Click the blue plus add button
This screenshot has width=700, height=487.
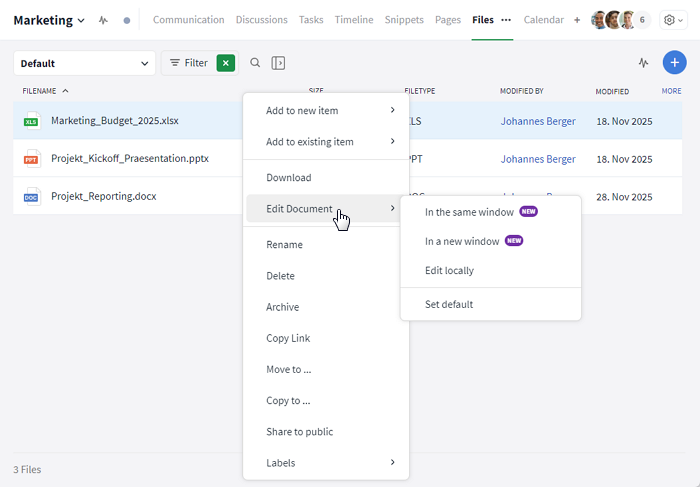(674, 63)
